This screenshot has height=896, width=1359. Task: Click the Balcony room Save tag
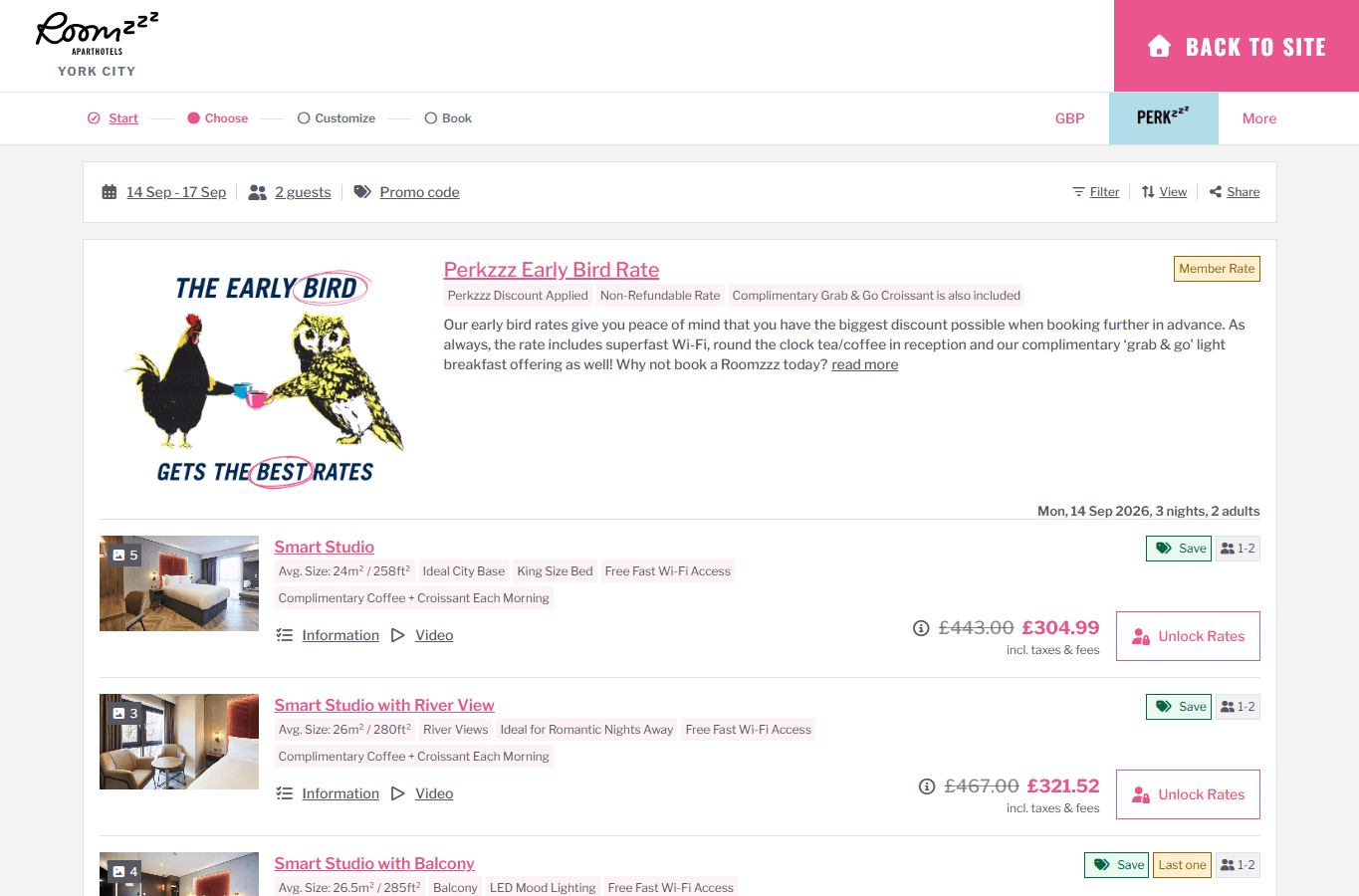click(x=1117, y=865)
